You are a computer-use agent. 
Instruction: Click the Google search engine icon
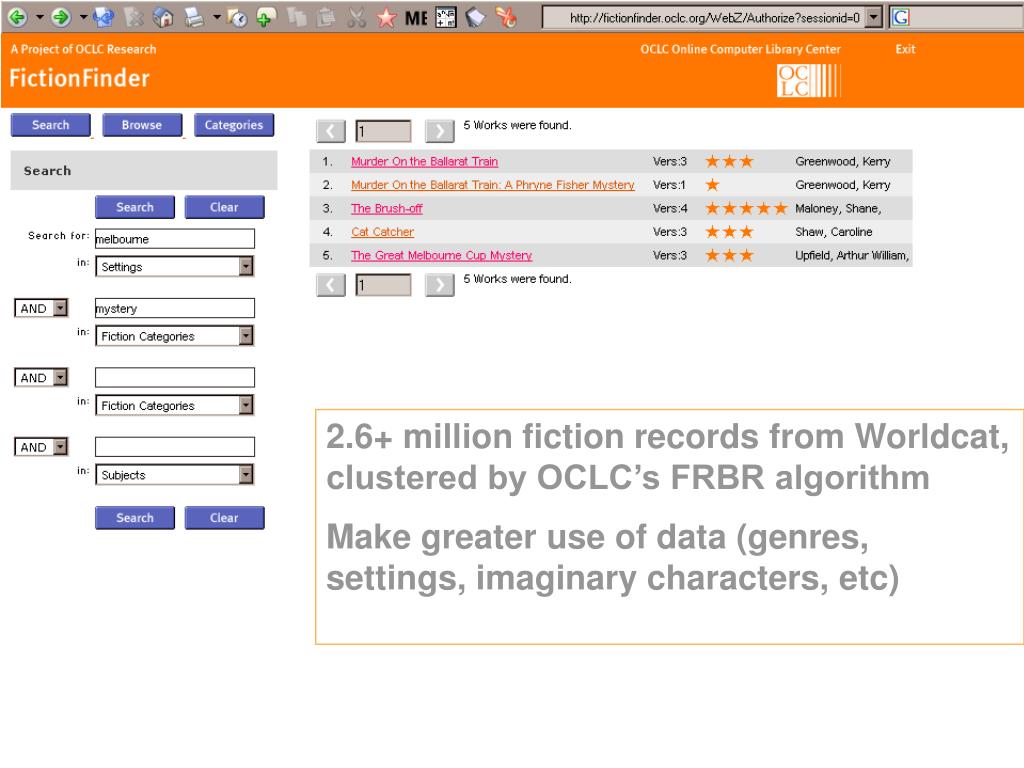coord(901,18)
